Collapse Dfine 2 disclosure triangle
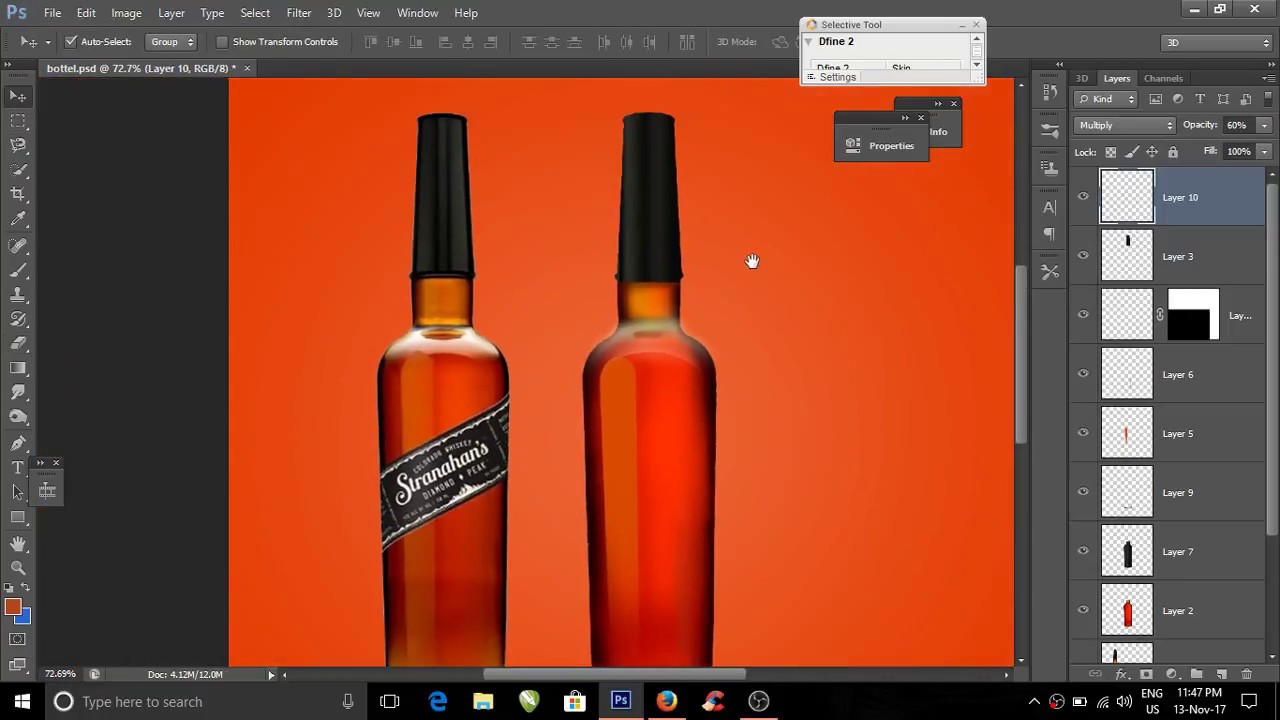The width and height of the screenshot is (1280, 720). (808, 42)
